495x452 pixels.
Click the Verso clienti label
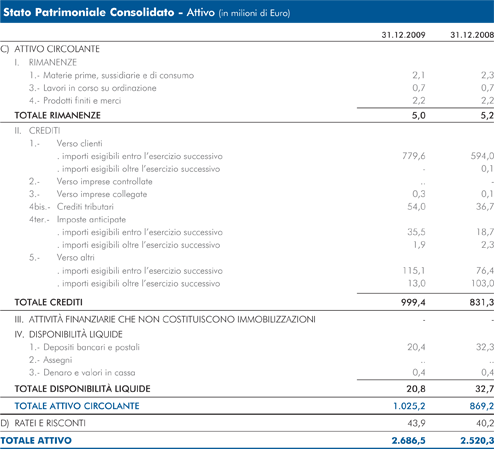point(79,143)
